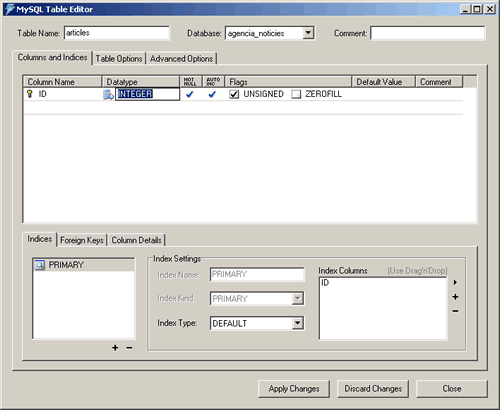
Task: Switch to Table Options tab
Action: pyautogui.click(x=119, y=59)
